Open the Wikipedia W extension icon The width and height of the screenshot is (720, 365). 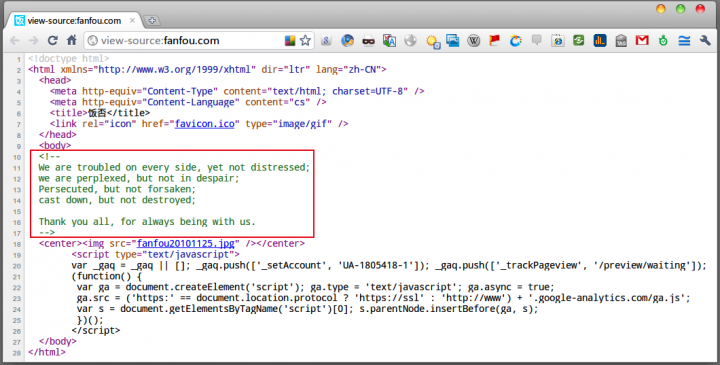point(473,40)
